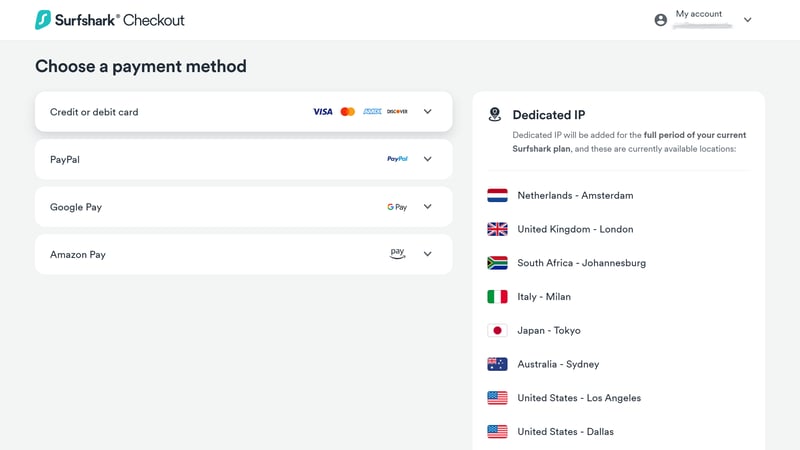
Task: Choose the Google Pay label
Action: tap(76, 207)
